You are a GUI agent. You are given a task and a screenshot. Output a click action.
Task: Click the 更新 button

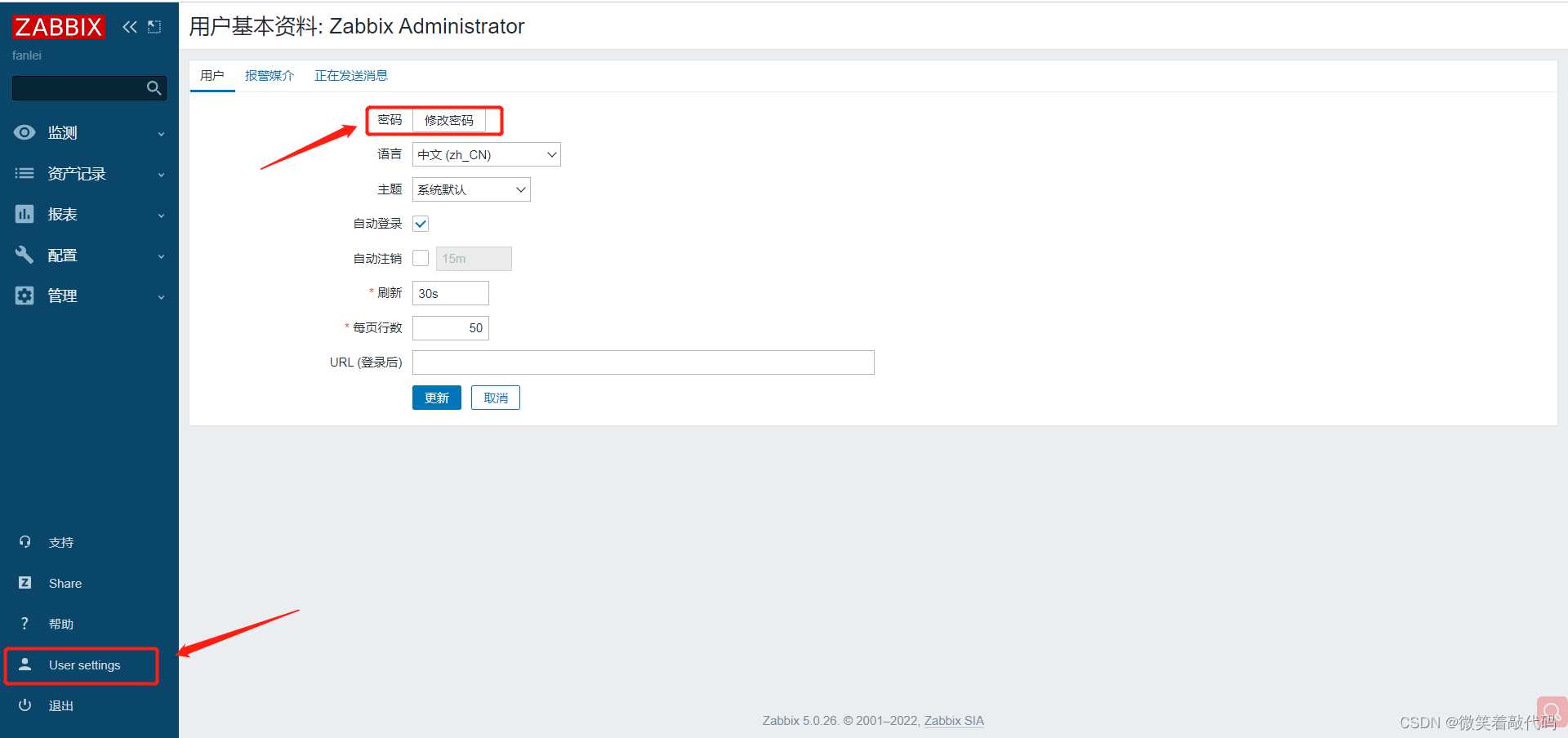(437, 398)
